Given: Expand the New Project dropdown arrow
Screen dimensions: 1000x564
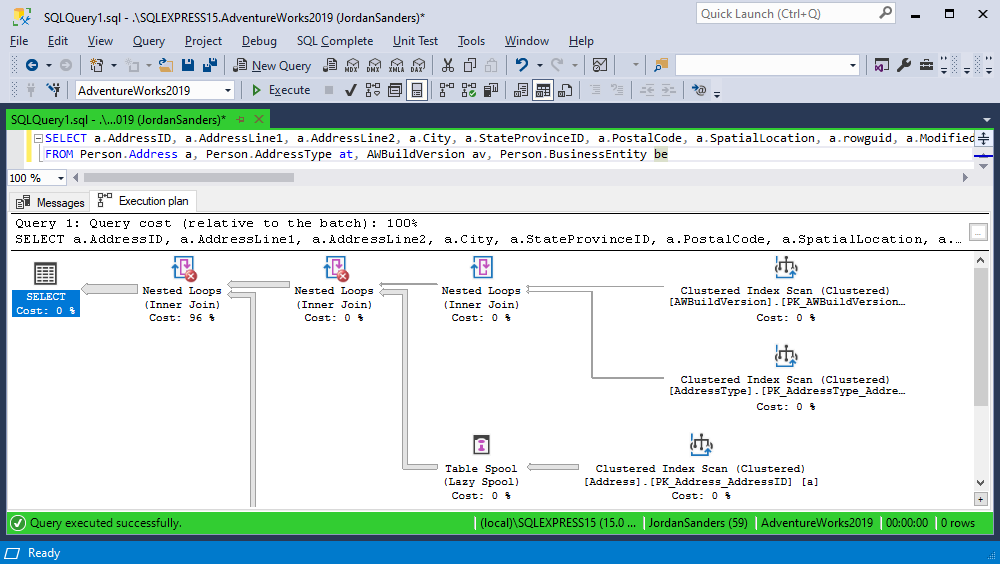Looking at the screenshot, I should point(114,65).
